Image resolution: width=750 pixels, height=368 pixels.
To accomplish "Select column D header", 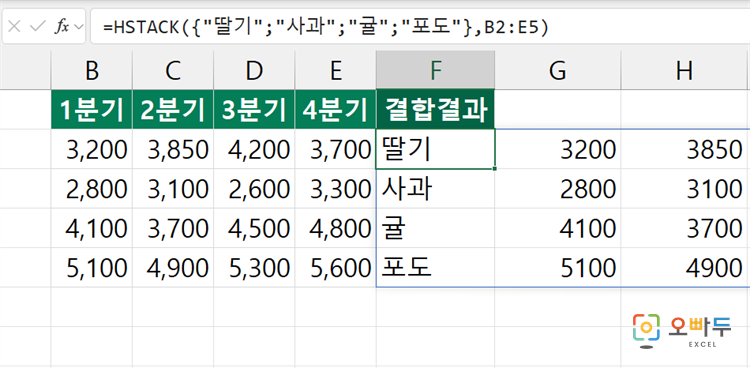I will click(254, 70).
